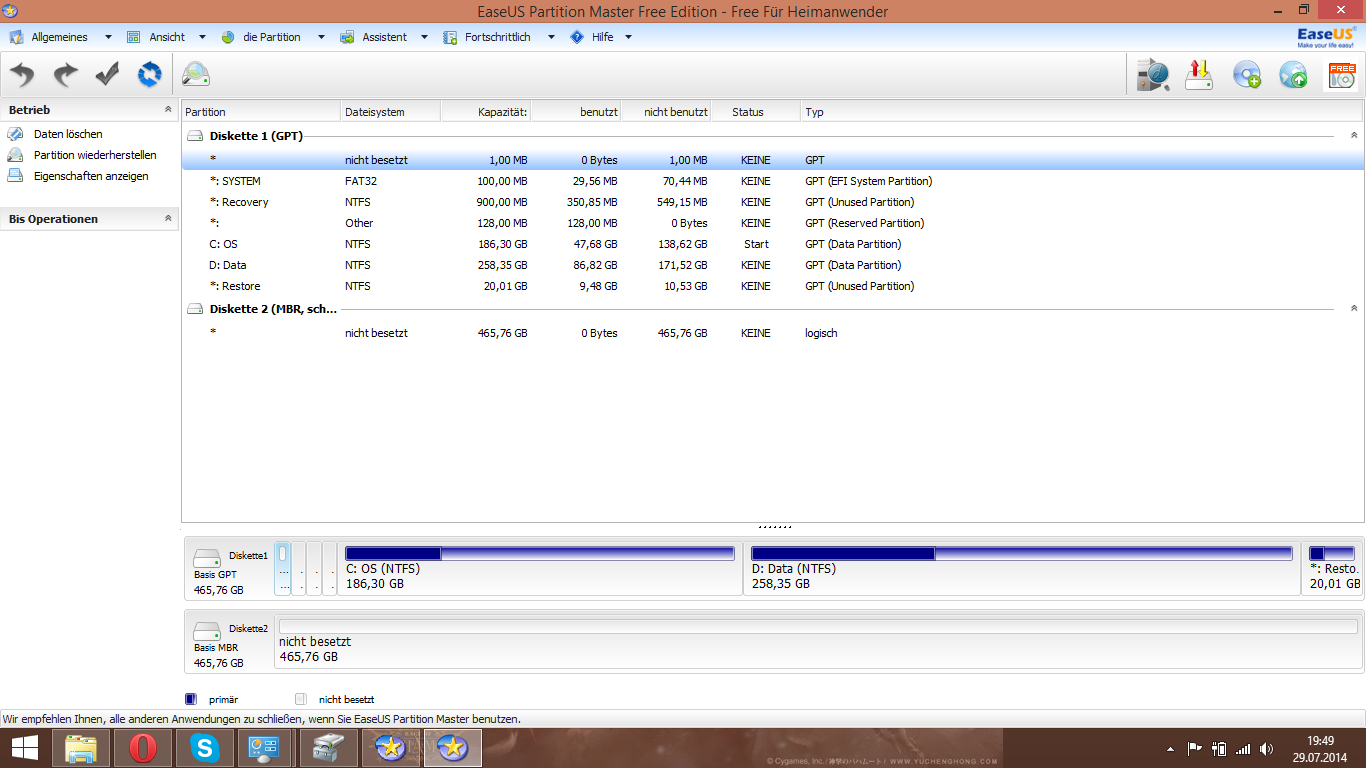Click the nicht besetzt legend swatch
Screen dimensions: 1366x768
301,699
